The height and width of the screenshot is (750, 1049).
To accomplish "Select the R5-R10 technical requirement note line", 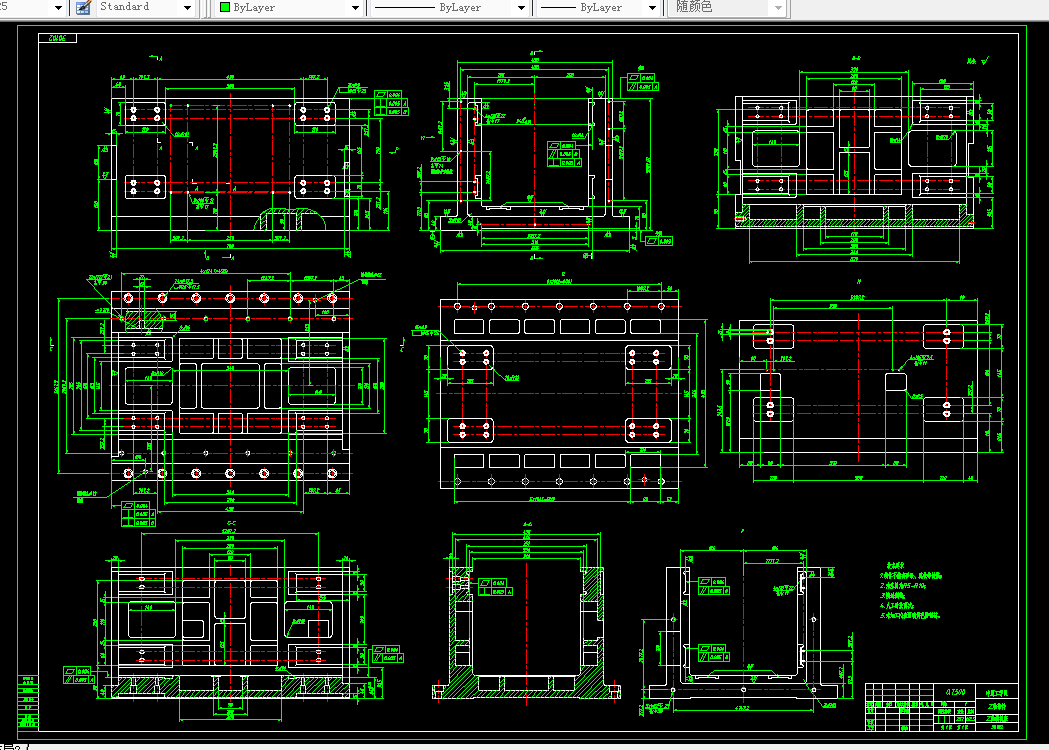I will click(903, 585).
